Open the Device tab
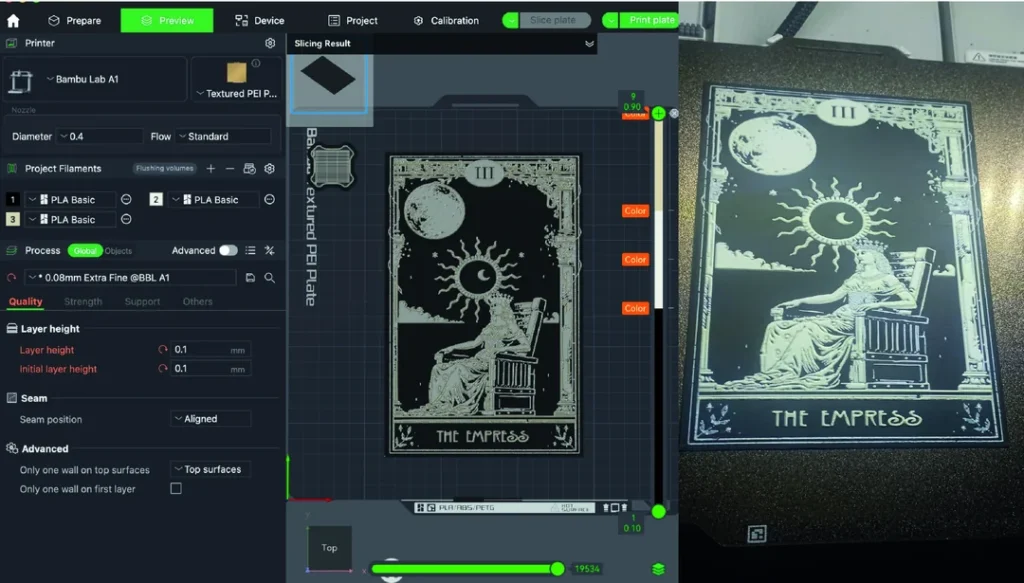 (259, 20)
